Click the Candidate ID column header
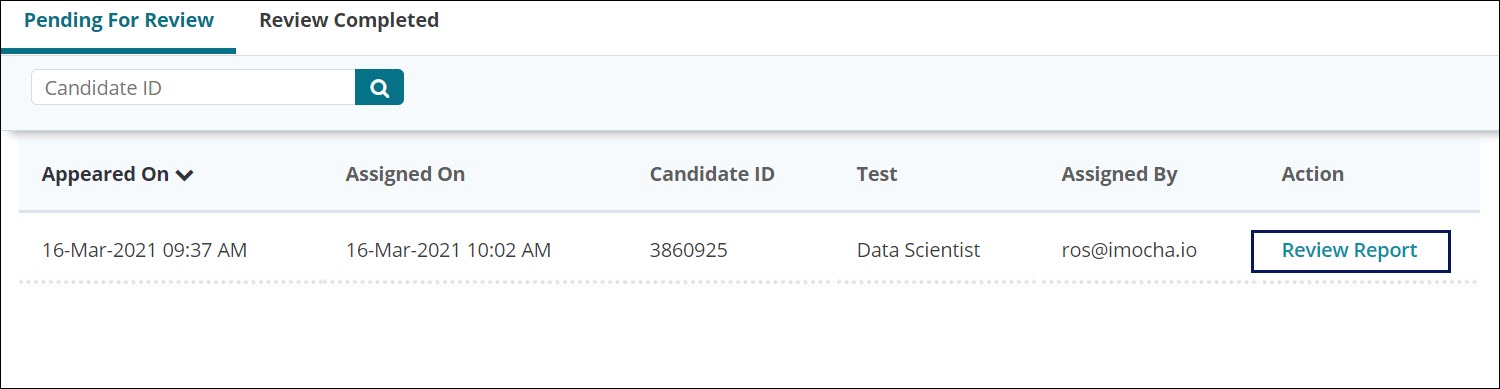Image resolution: width=1500 pixels, height=389 pixels. tap(712, 174)
